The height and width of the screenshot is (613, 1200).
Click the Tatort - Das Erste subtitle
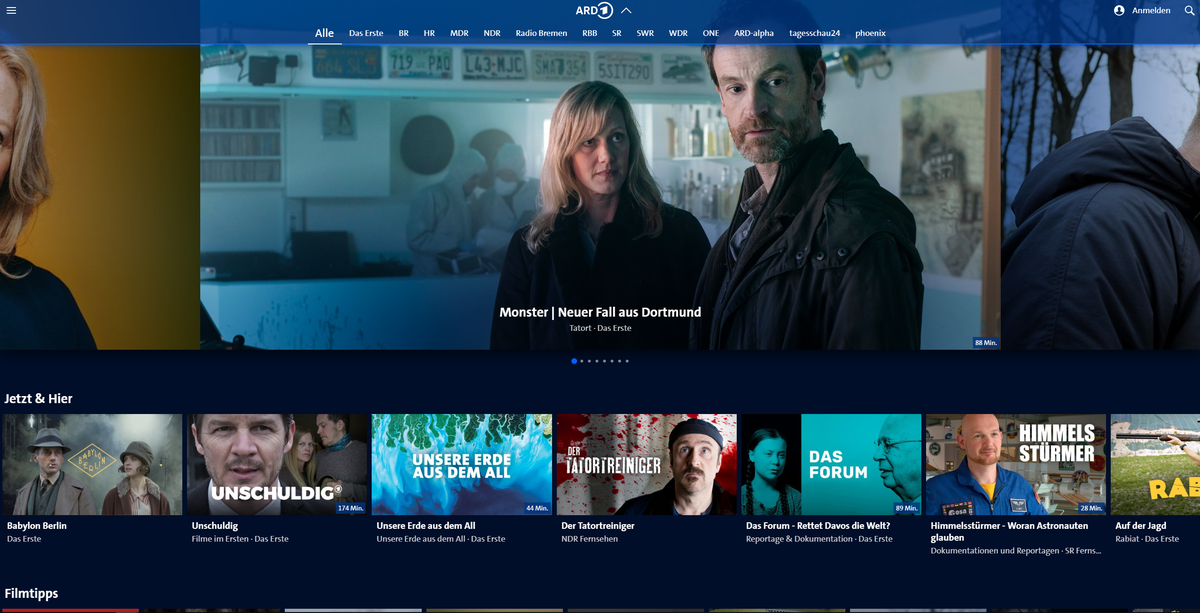tap(600, 328)
